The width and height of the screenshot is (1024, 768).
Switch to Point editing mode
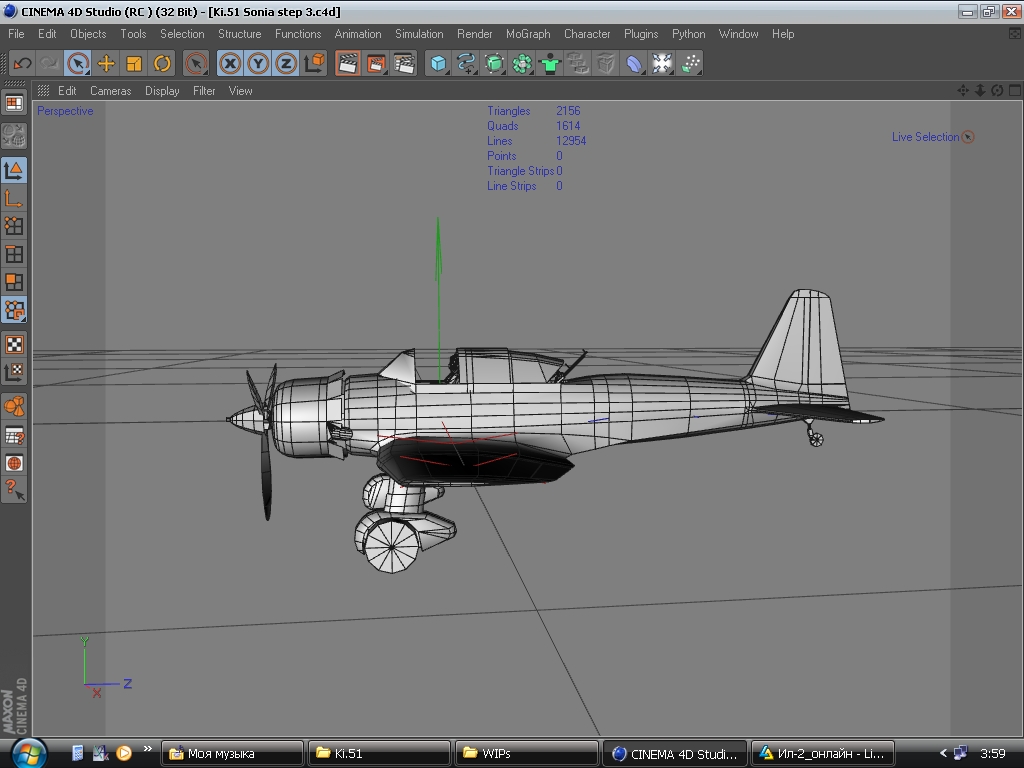[14, 226]
